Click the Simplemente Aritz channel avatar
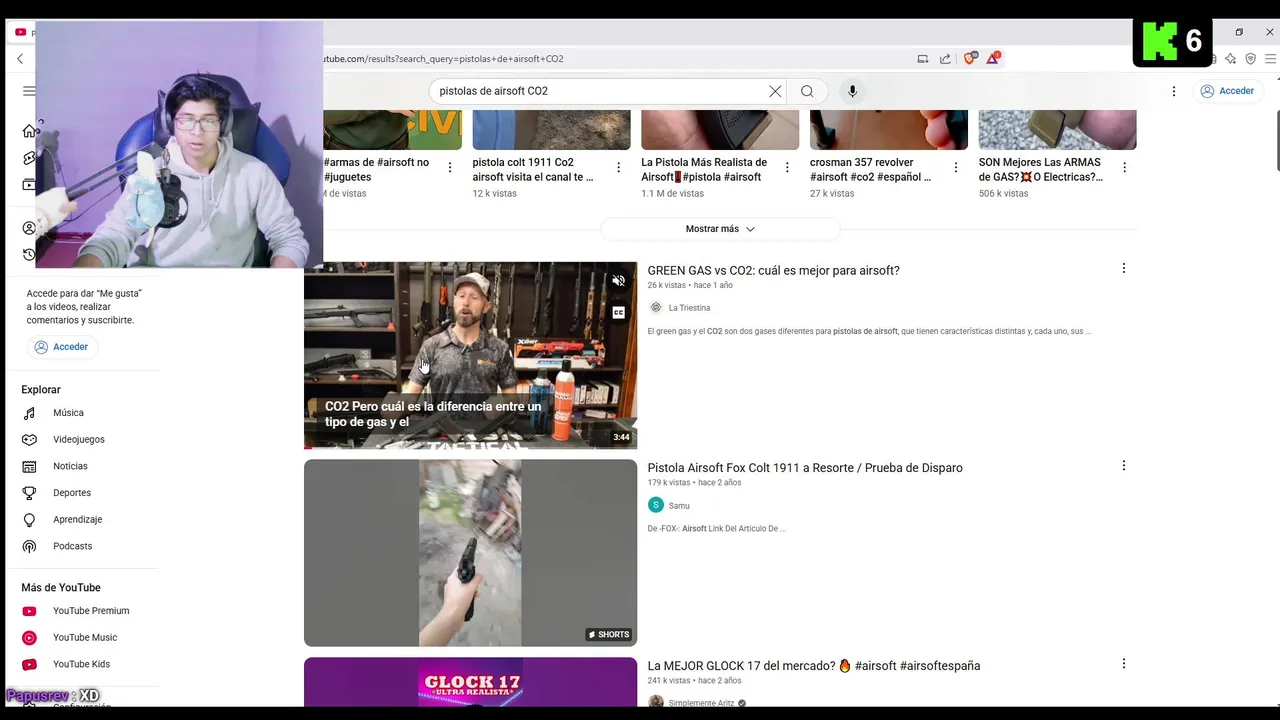1280x720 pixels. point(656,703)
